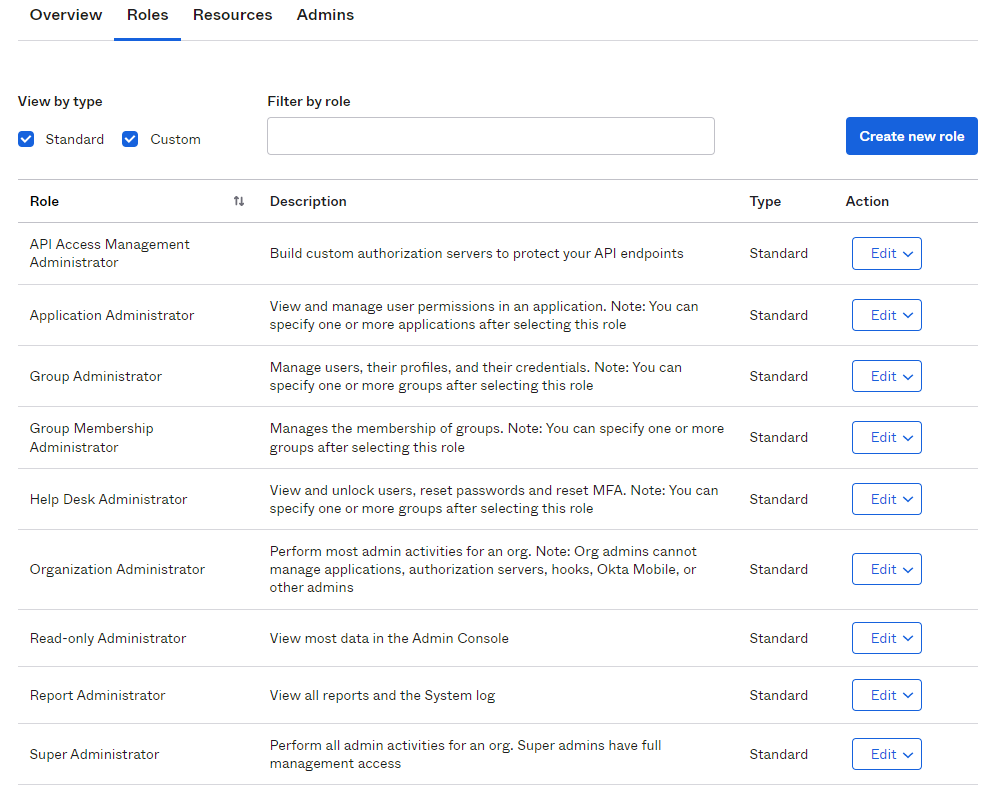Screen dimensions: 1000x797
Task: Click the Create new role button
Action: click(x=911, y=136)
